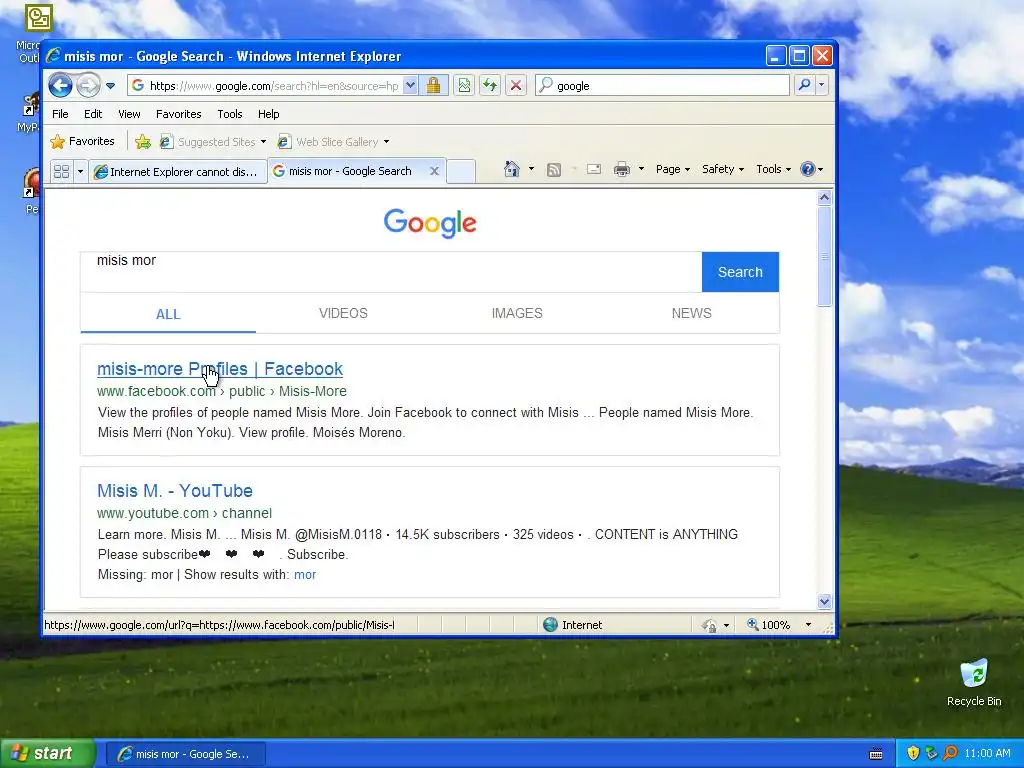Select the misis mor Google Search tab
Screen dimensions: 1024x768
349,171
